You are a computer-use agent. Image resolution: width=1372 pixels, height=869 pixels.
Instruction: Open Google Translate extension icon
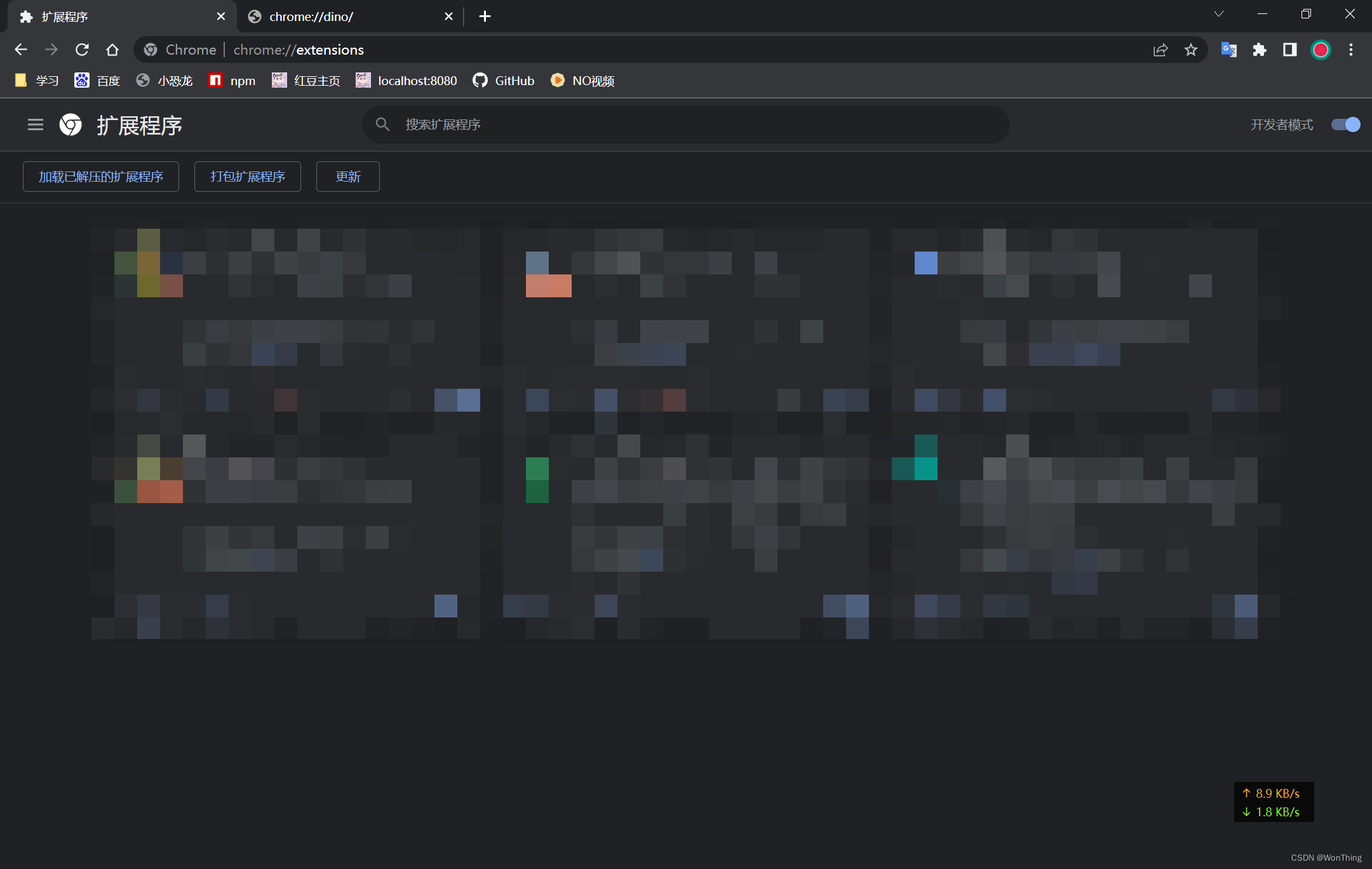pos(1228,50)
